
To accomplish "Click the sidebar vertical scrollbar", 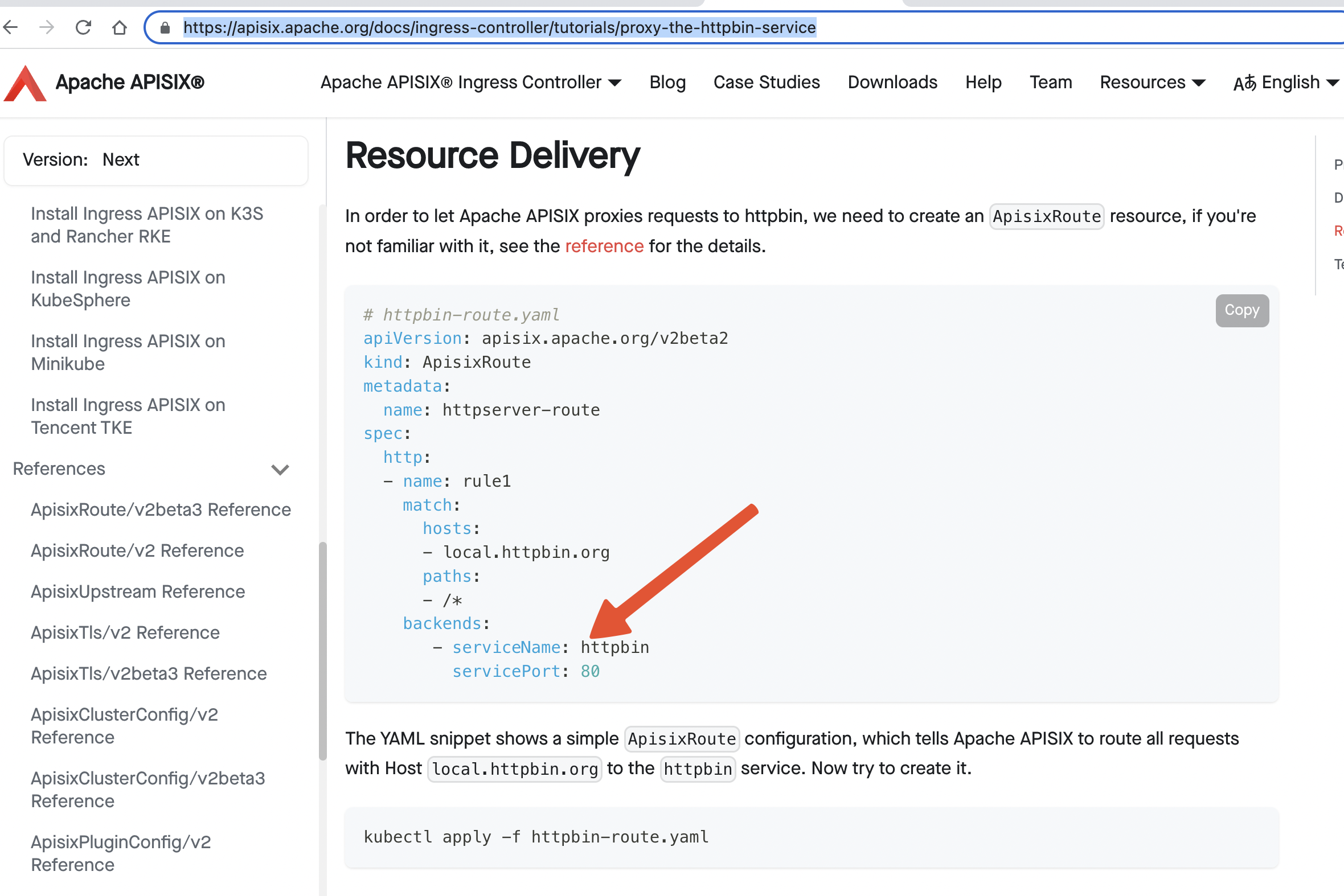I will point(322,650).
